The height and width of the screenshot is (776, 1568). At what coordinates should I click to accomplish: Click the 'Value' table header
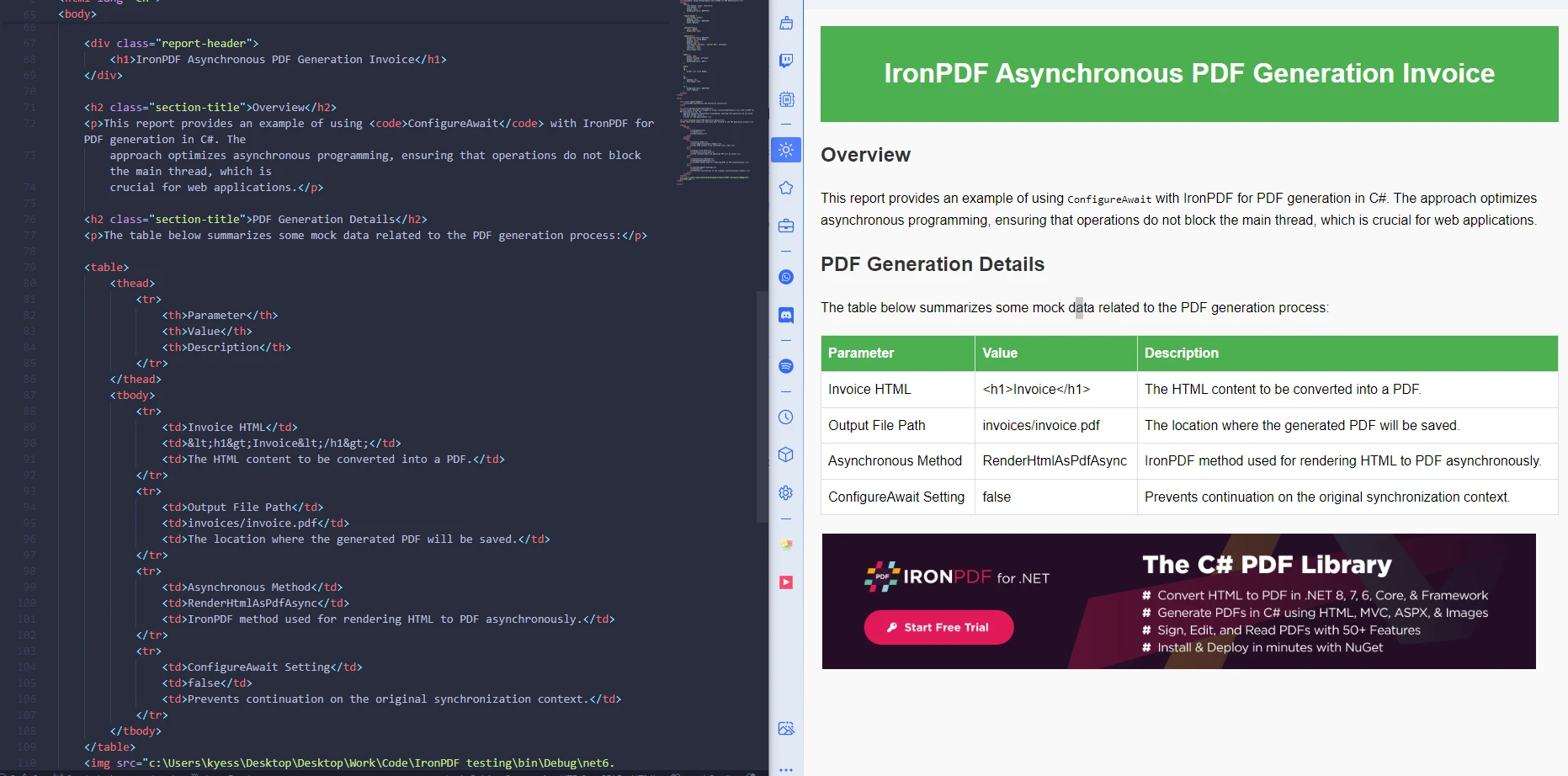coord(1056,353)
